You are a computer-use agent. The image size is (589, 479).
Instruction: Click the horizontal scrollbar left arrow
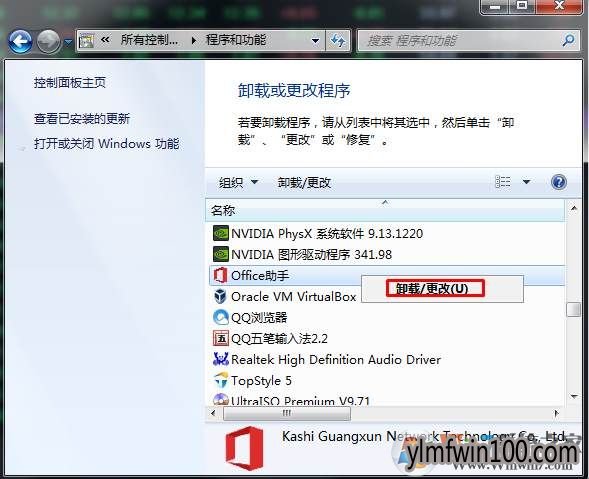pyautogui.click(x=214, y=413)
